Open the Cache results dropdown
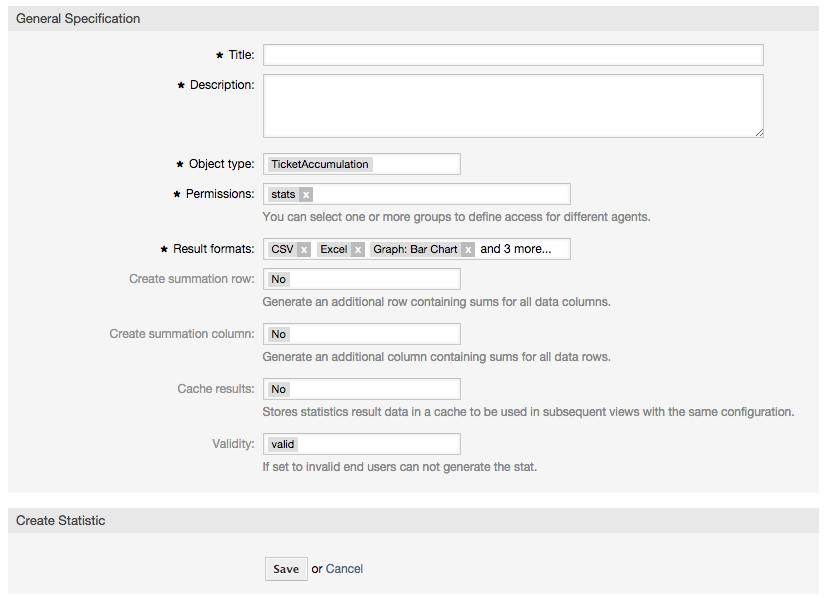The height and width of the screenshot is (598, 828). tap(361, 389)
